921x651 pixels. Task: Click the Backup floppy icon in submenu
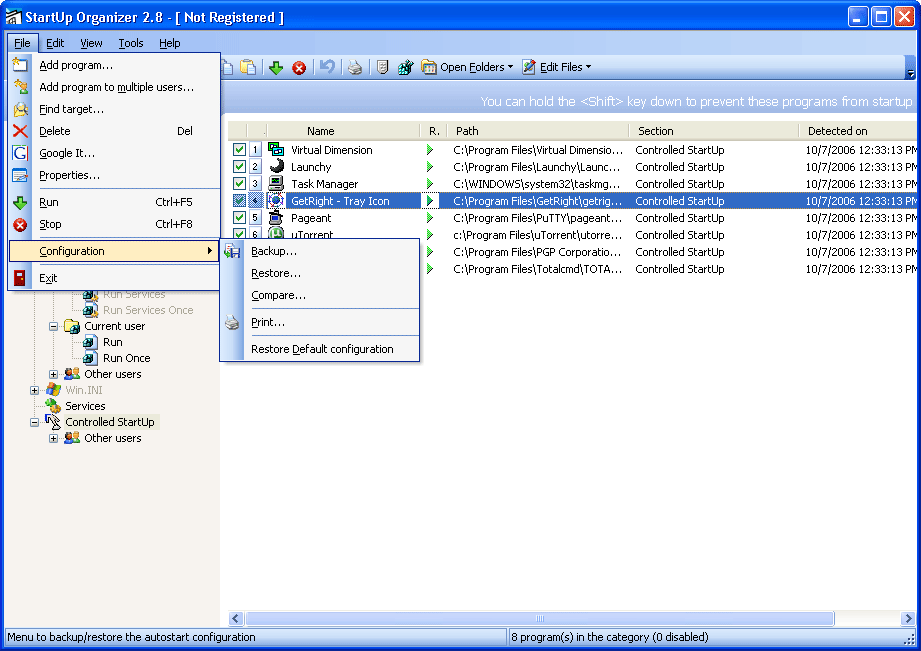233,251
